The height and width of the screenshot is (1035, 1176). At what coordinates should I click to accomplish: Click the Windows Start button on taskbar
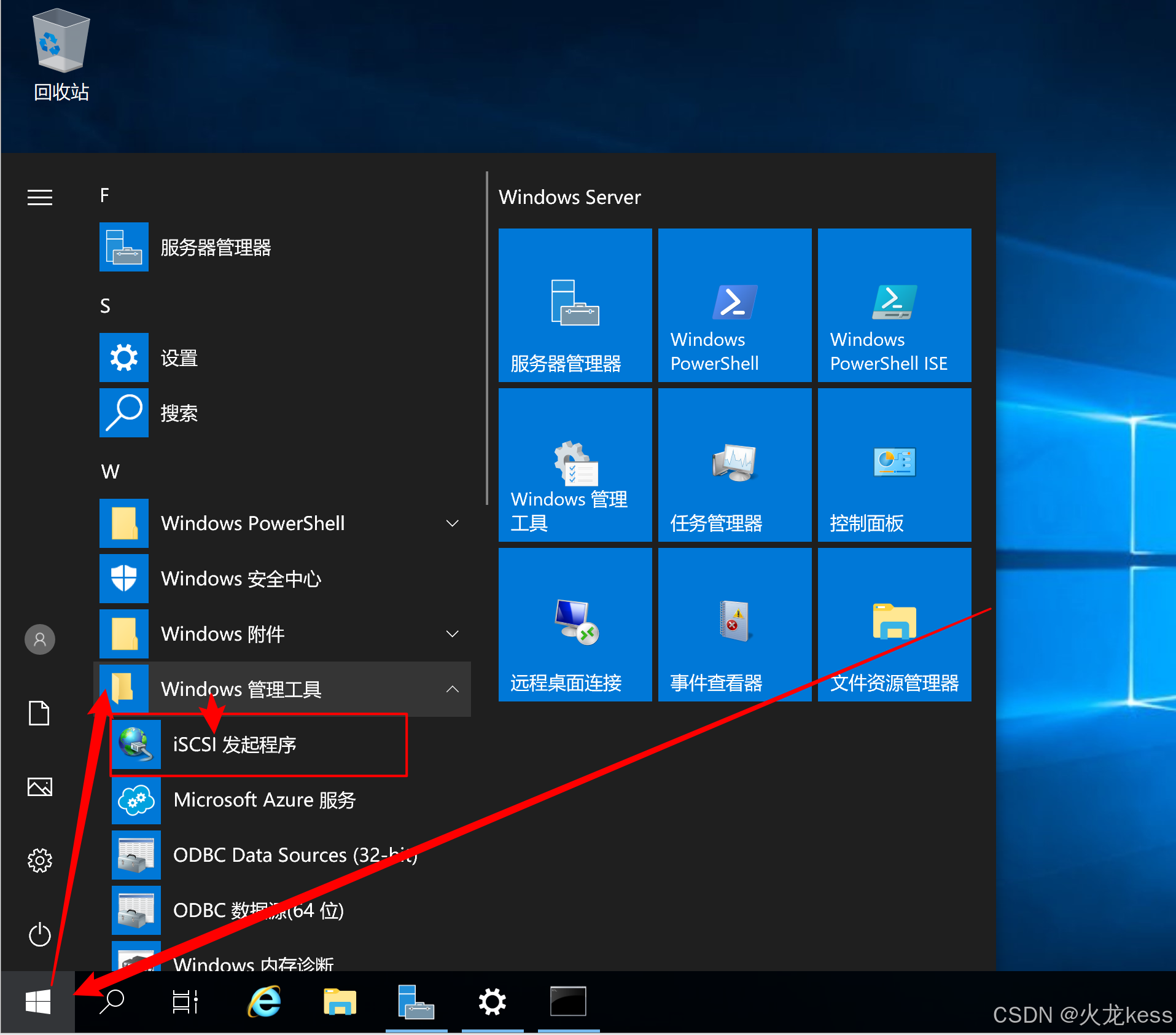tap(38, 1002)
